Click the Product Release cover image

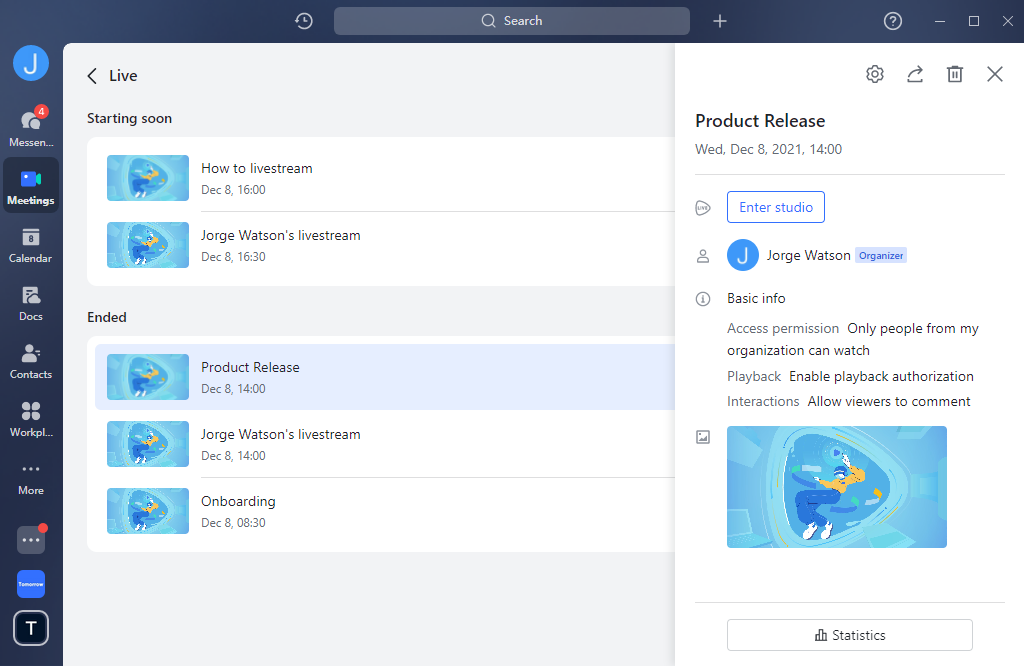coord(837,487)
